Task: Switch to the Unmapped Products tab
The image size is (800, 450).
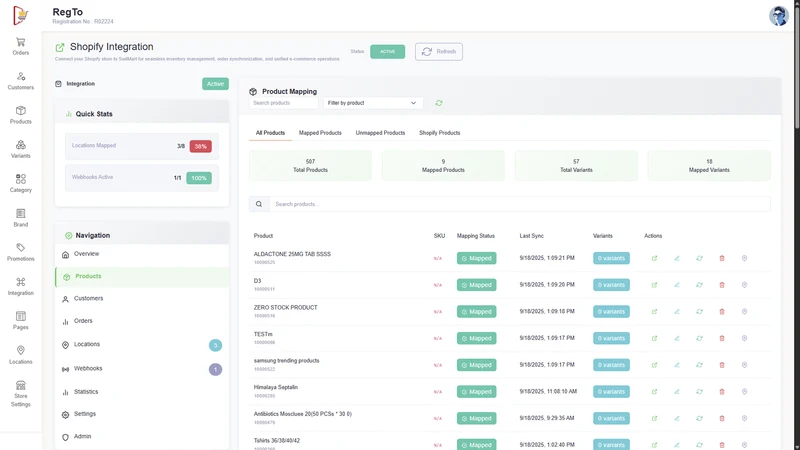Action: point(380,133)
